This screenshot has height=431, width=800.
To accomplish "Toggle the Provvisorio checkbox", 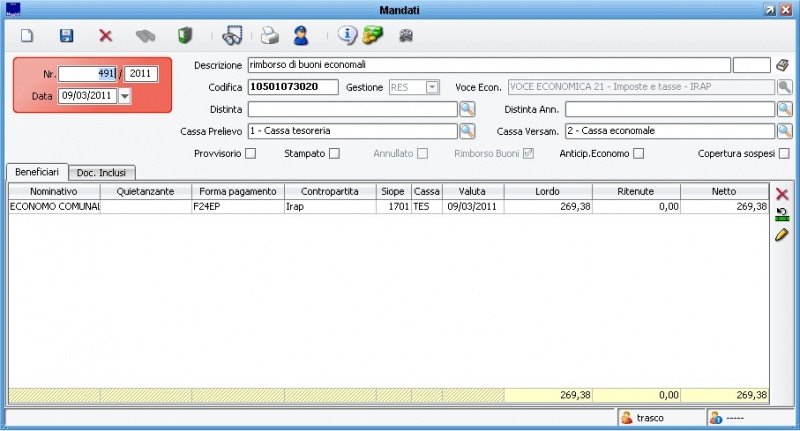I will click(x=251, y=153).
